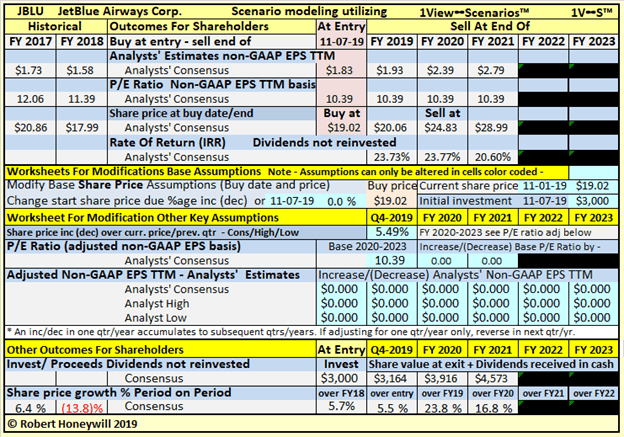Click the FY 2017 P/E ratio 12.06
Image resolution: width=624 pixels, height=437 pixels.
pos(30,99)
